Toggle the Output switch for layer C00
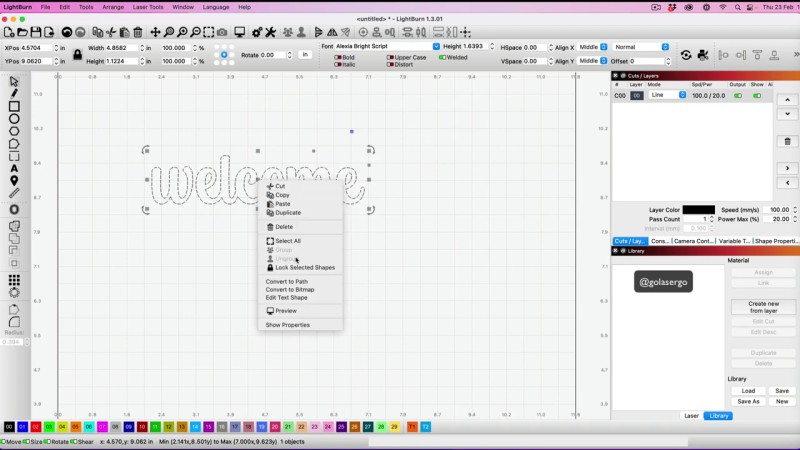 (x=738, y=96)
